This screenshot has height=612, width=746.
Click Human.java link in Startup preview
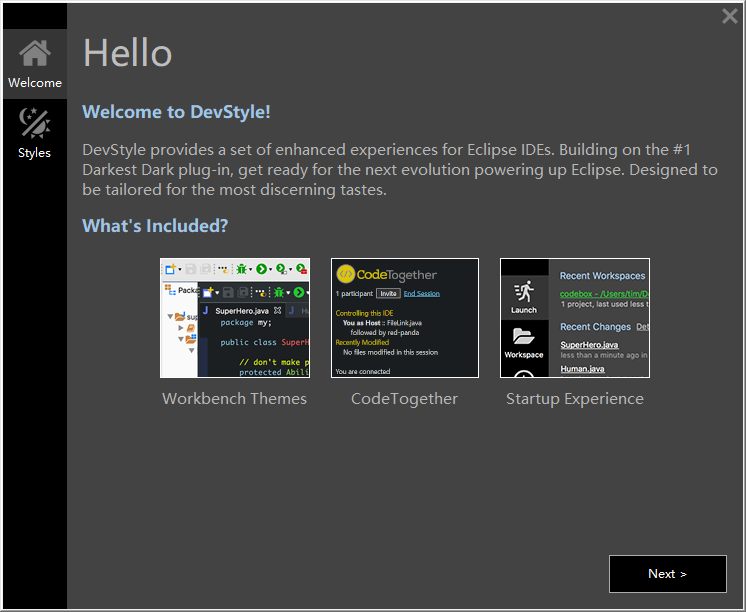pos(582,369)
